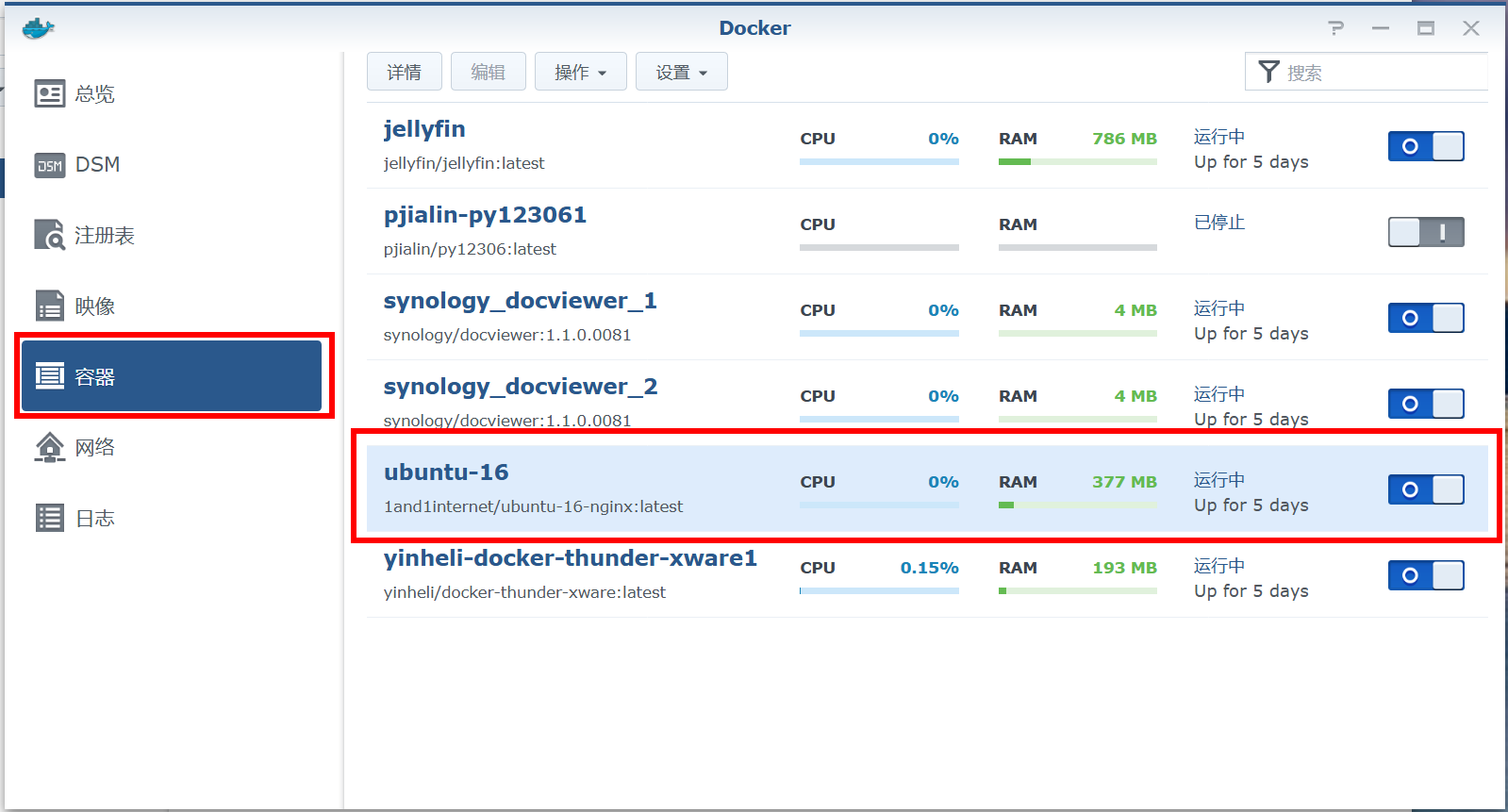Click the 编辑 edit button

[488, 72]
